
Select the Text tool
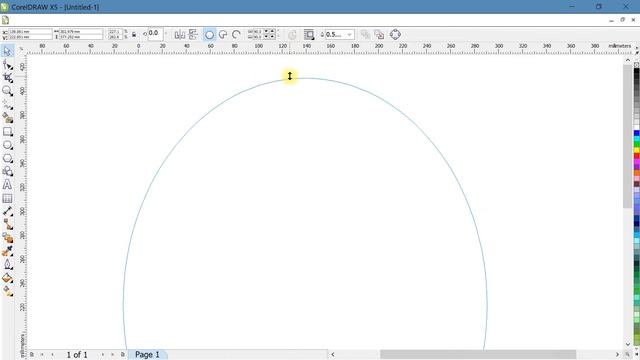[x=7, y=185]
